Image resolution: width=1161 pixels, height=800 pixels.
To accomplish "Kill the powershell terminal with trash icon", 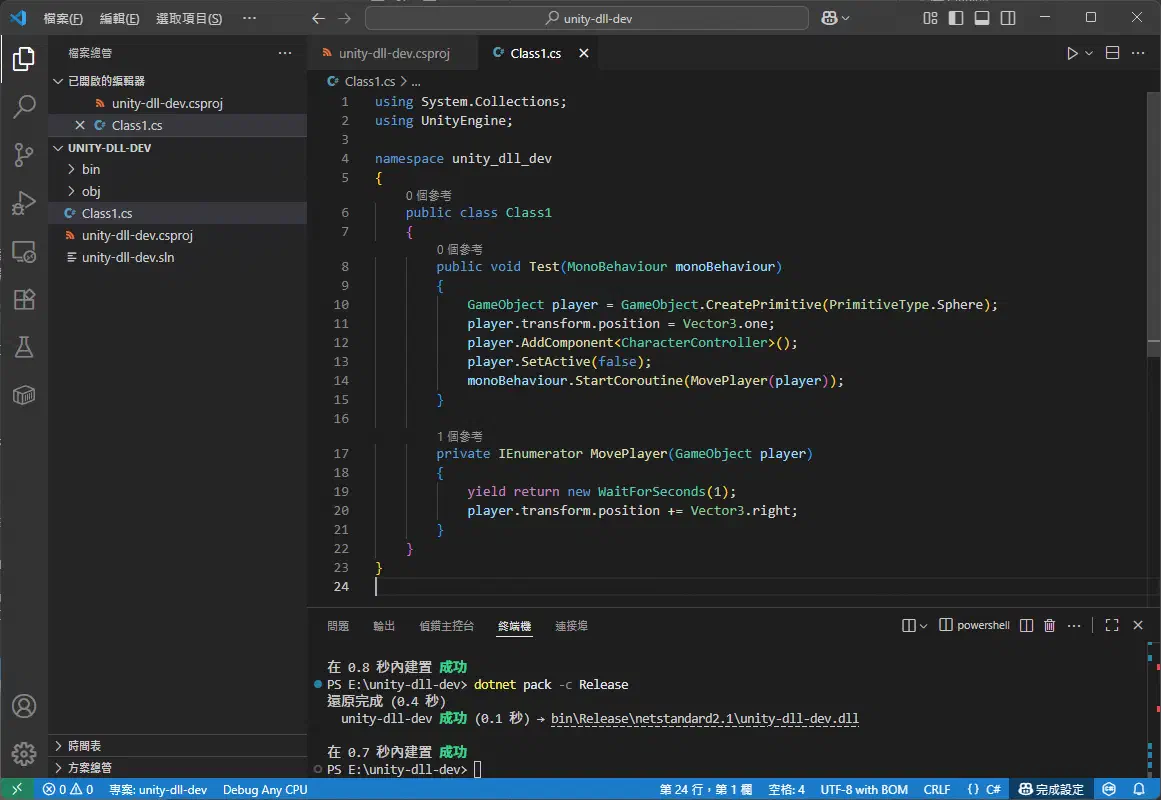I will pos(1049,624).
